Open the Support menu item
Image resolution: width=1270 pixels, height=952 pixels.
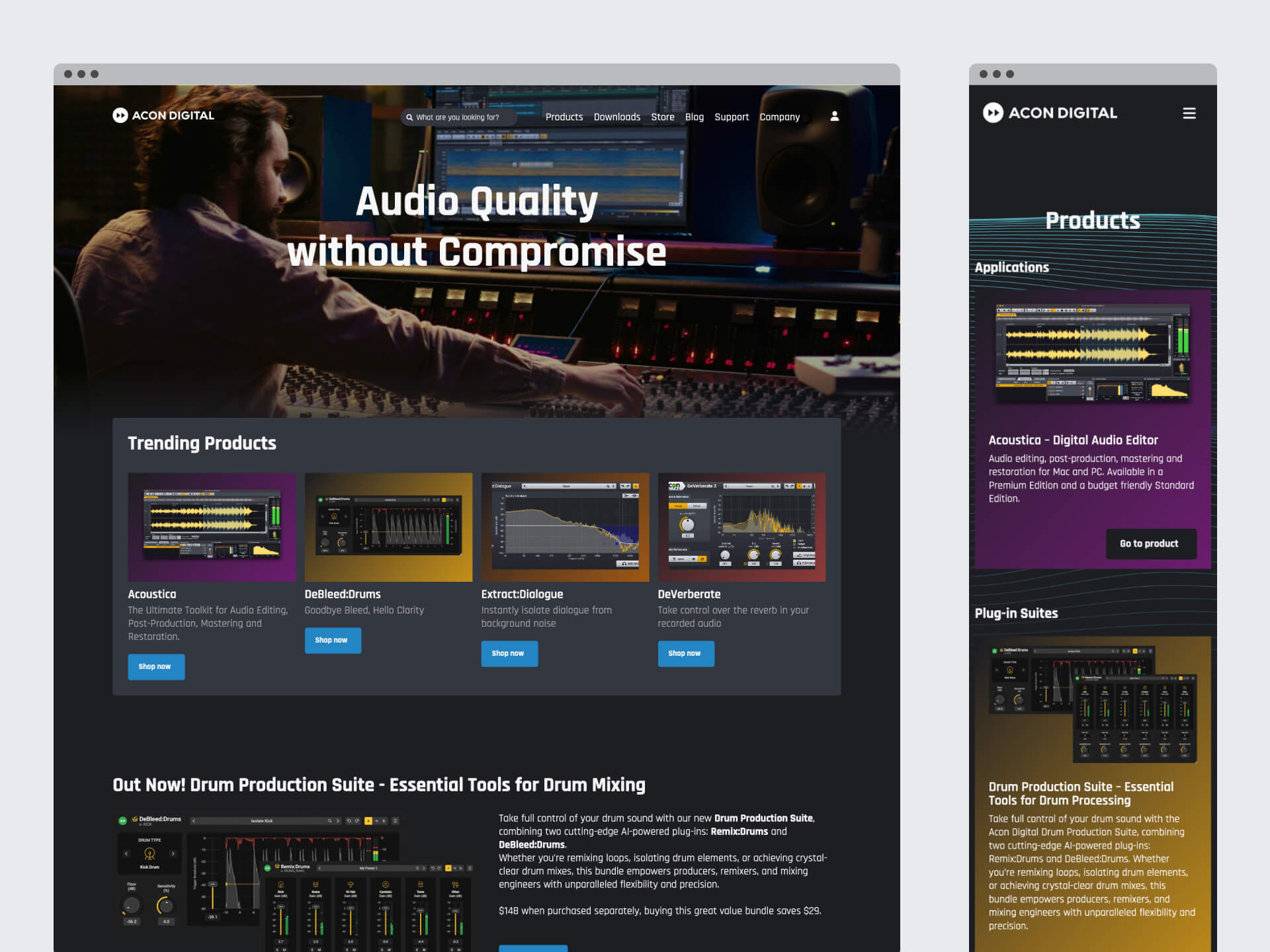pos(732,117)
